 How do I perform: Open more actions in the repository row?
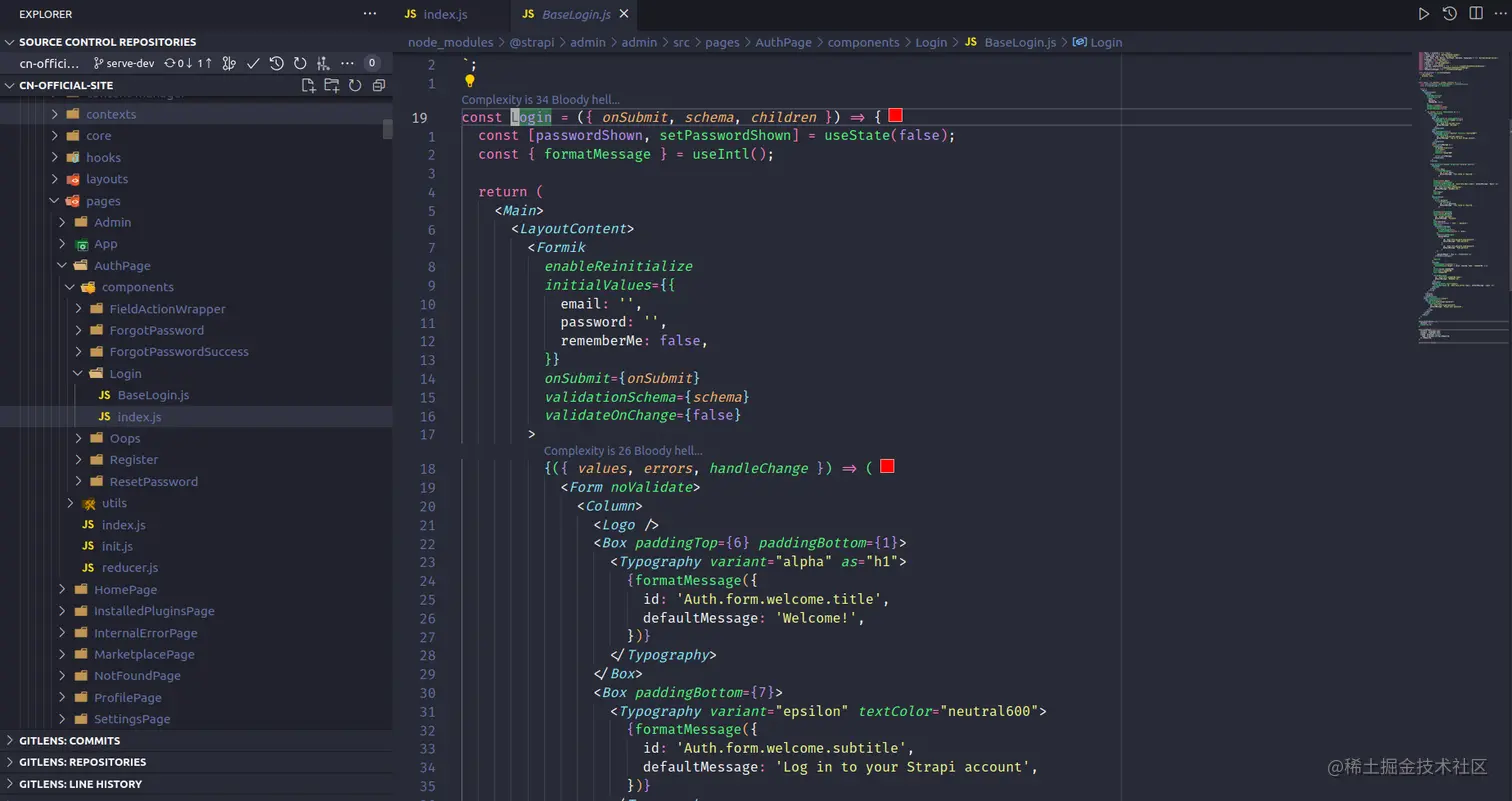click(348, 63)
